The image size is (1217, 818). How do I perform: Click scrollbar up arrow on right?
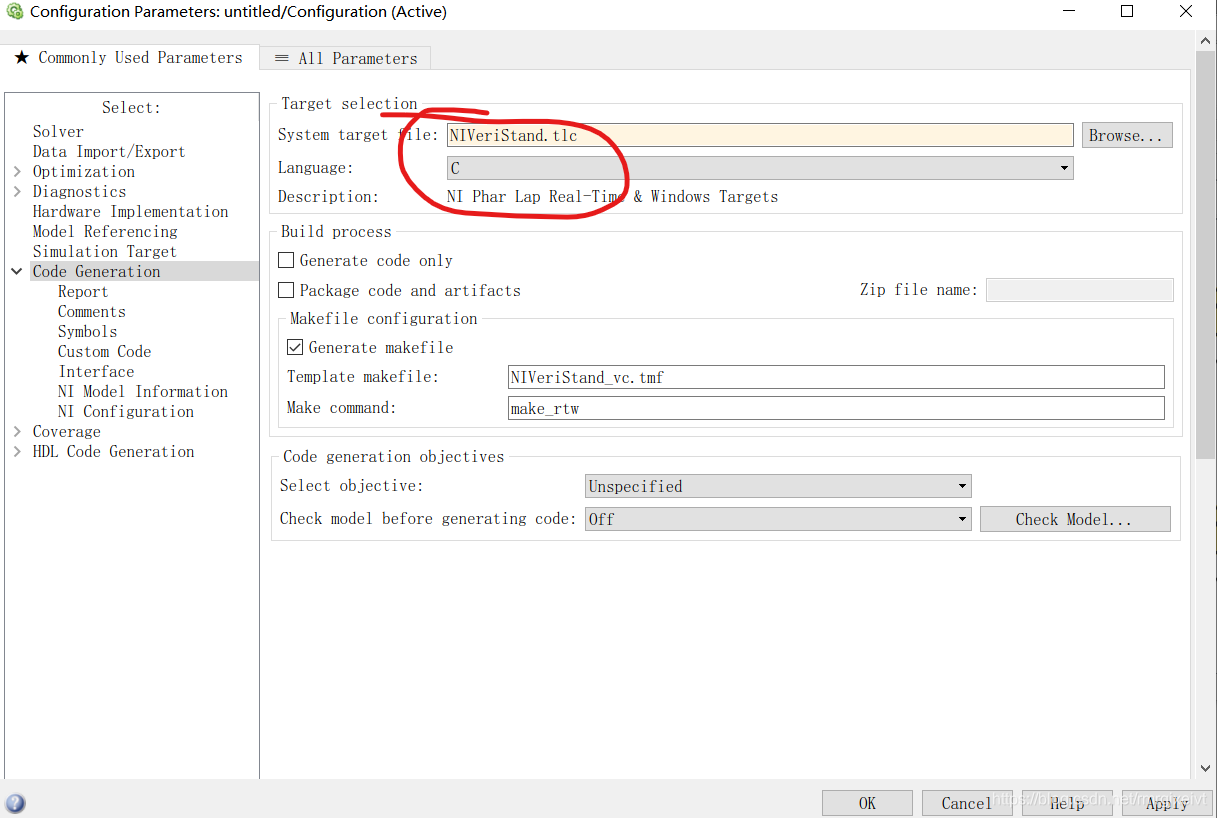click(1207, 42)
